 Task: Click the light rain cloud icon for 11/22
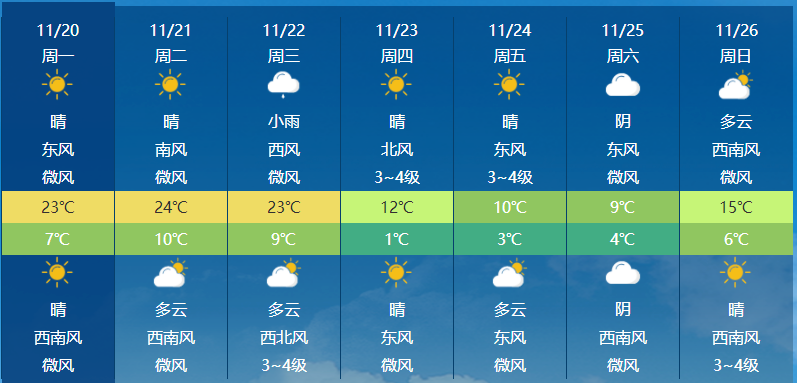pos(284,84)
